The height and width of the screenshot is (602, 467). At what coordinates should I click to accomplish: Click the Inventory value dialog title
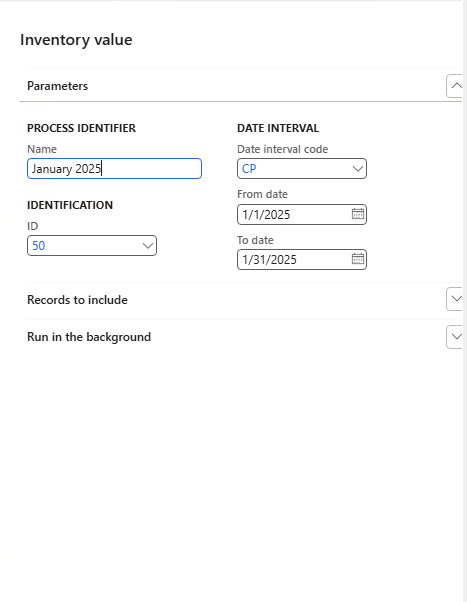pyautogui.click(x=76, y=40)
